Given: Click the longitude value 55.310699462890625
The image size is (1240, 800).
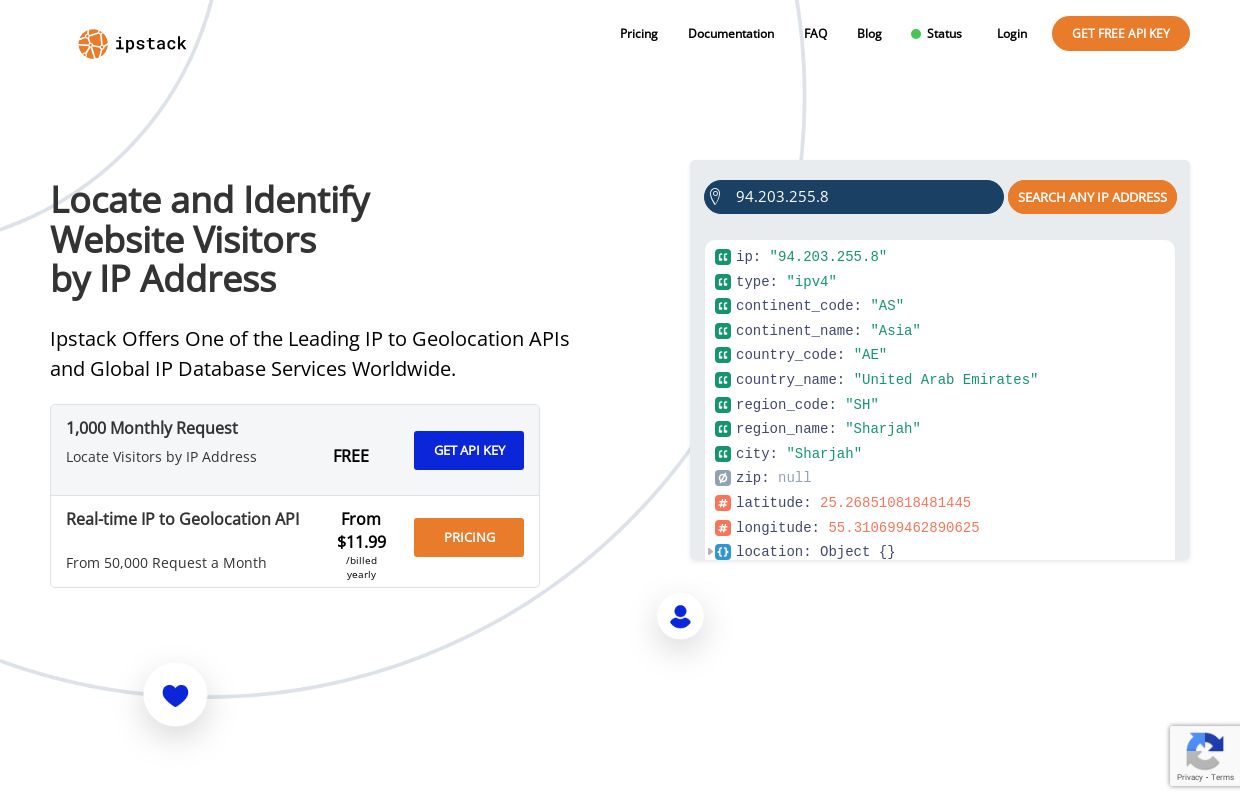Looking at the screenshot, I should pos(904,528).
